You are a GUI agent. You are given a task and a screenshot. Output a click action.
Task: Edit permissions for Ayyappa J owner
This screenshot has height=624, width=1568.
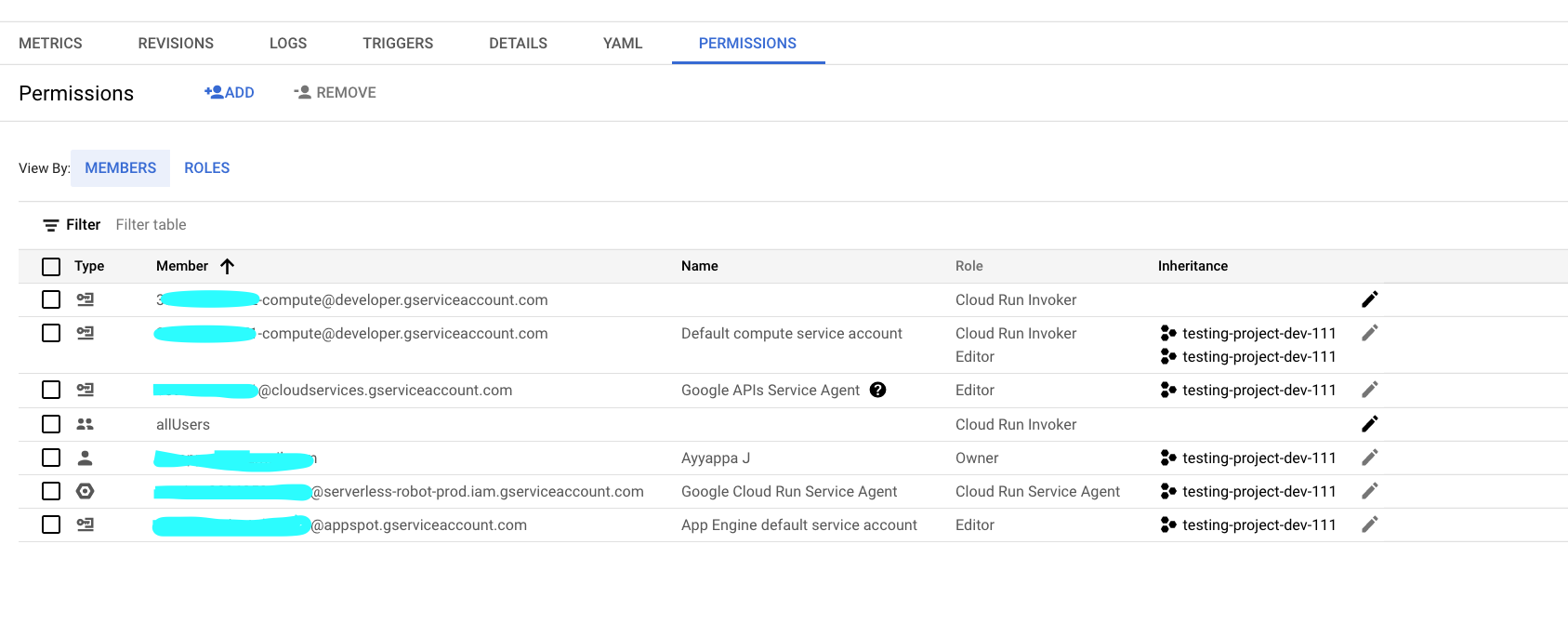(1369, 458)
